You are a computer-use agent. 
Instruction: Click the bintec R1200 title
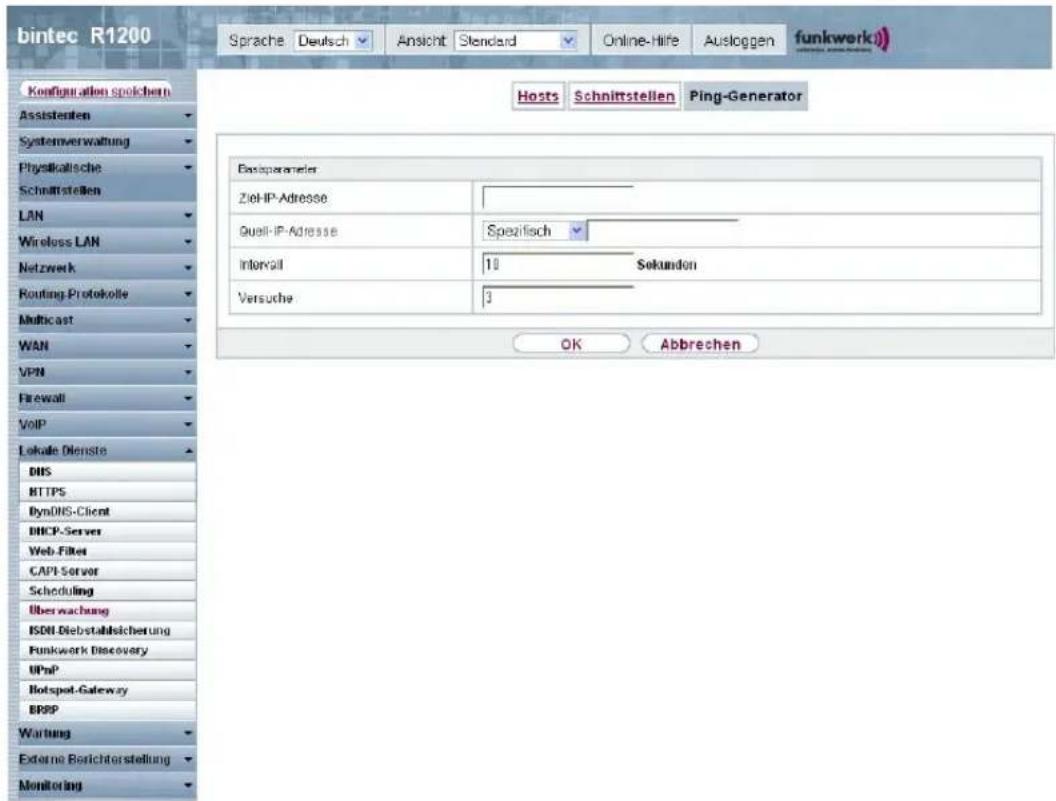[x=84, y=36]
